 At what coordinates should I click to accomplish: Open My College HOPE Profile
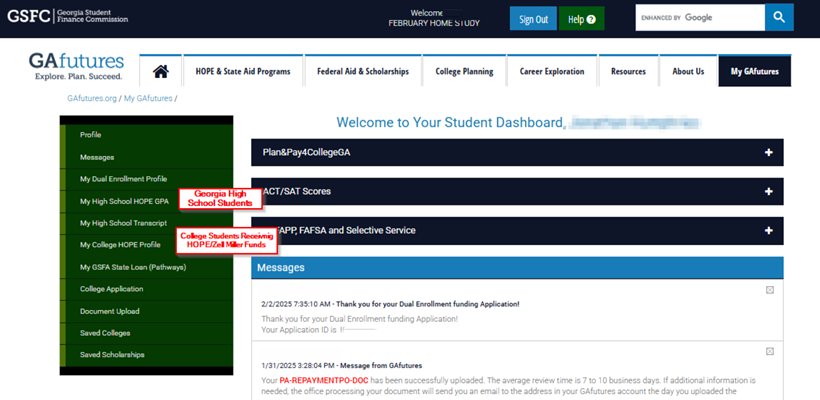click(x=146, y=245)
